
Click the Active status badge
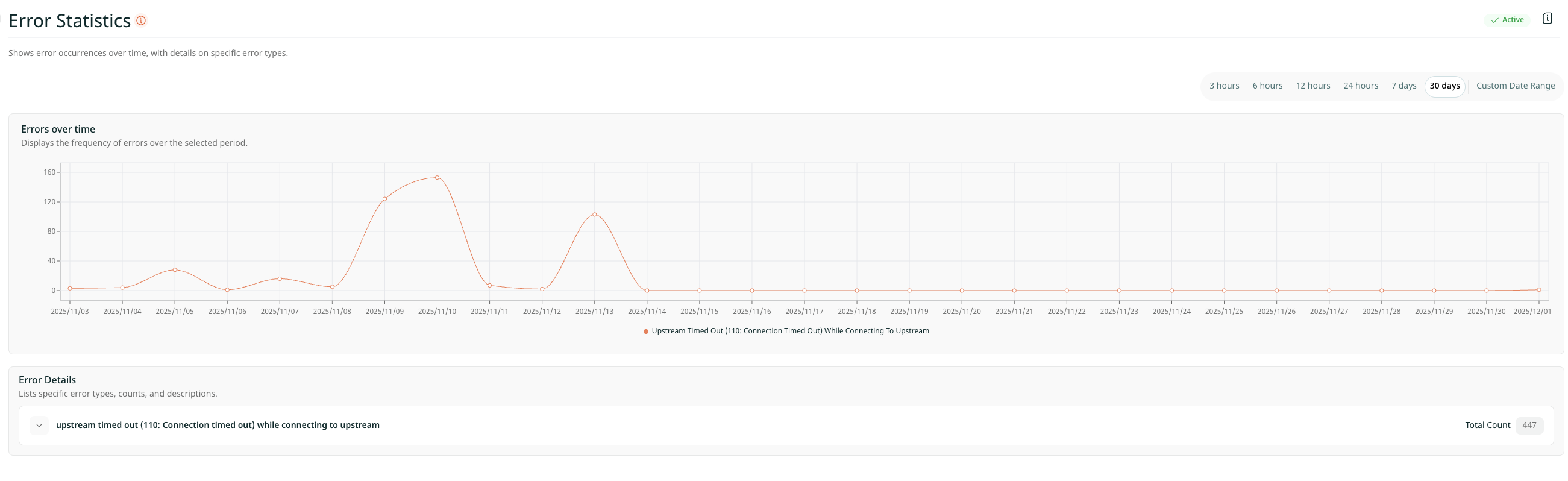(x=1507, y=20)
